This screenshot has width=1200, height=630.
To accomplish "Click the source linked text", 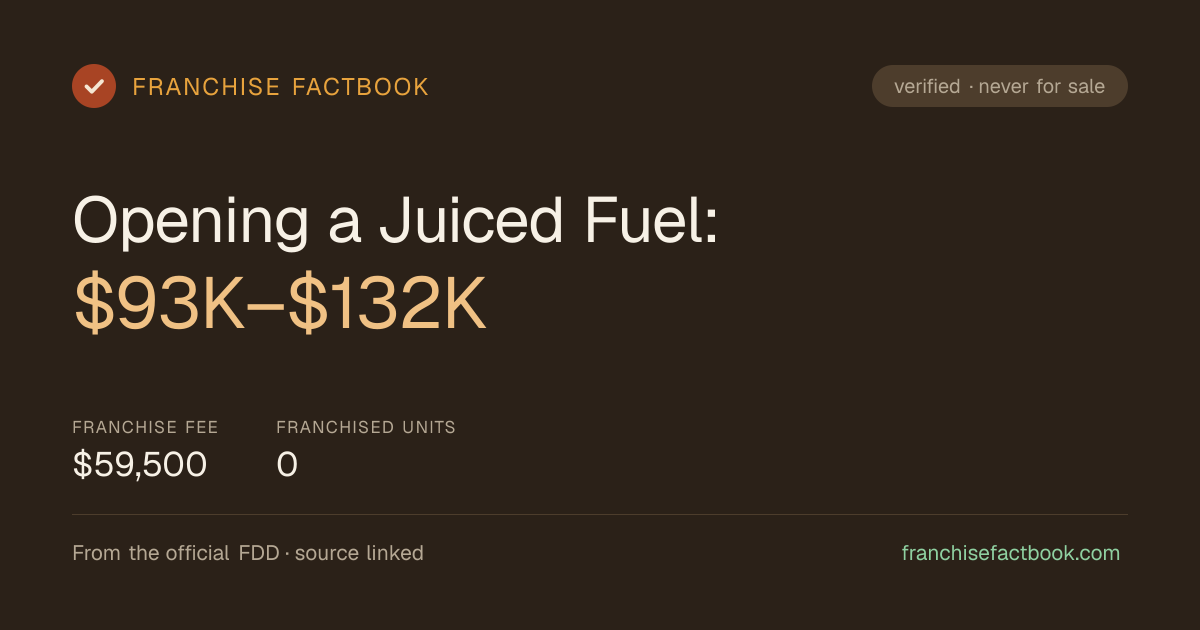I will pos(359,553).
